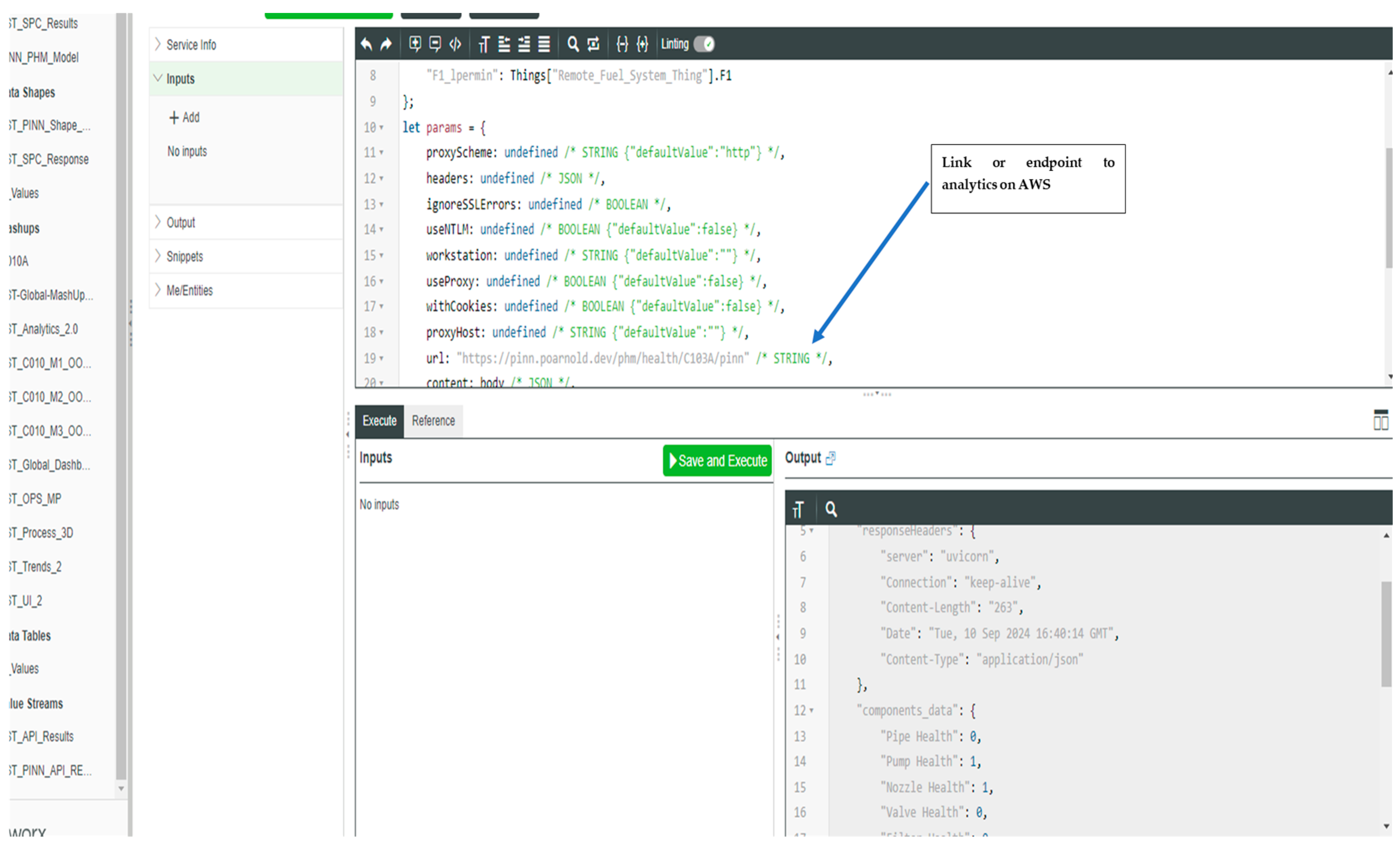Click the remove comment icon
The height and width of the screenshot is (847, 1400).
pos(435,44)
